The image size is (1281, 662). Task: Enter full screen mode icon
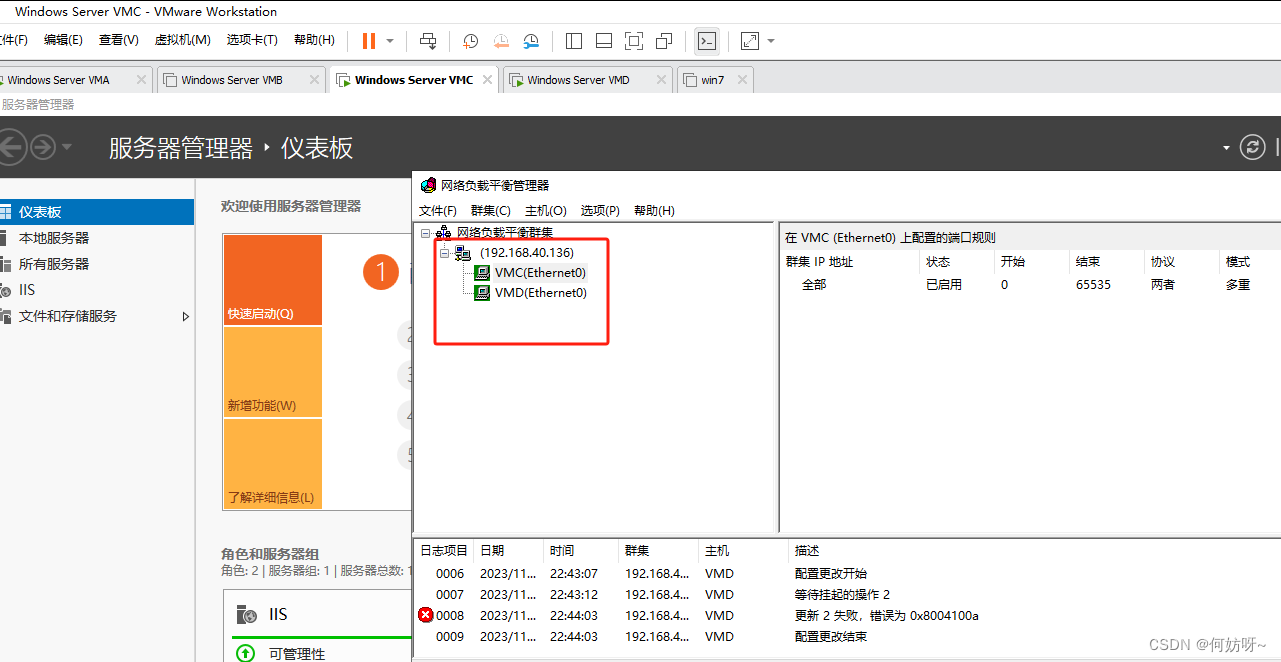tap(633, 41)
